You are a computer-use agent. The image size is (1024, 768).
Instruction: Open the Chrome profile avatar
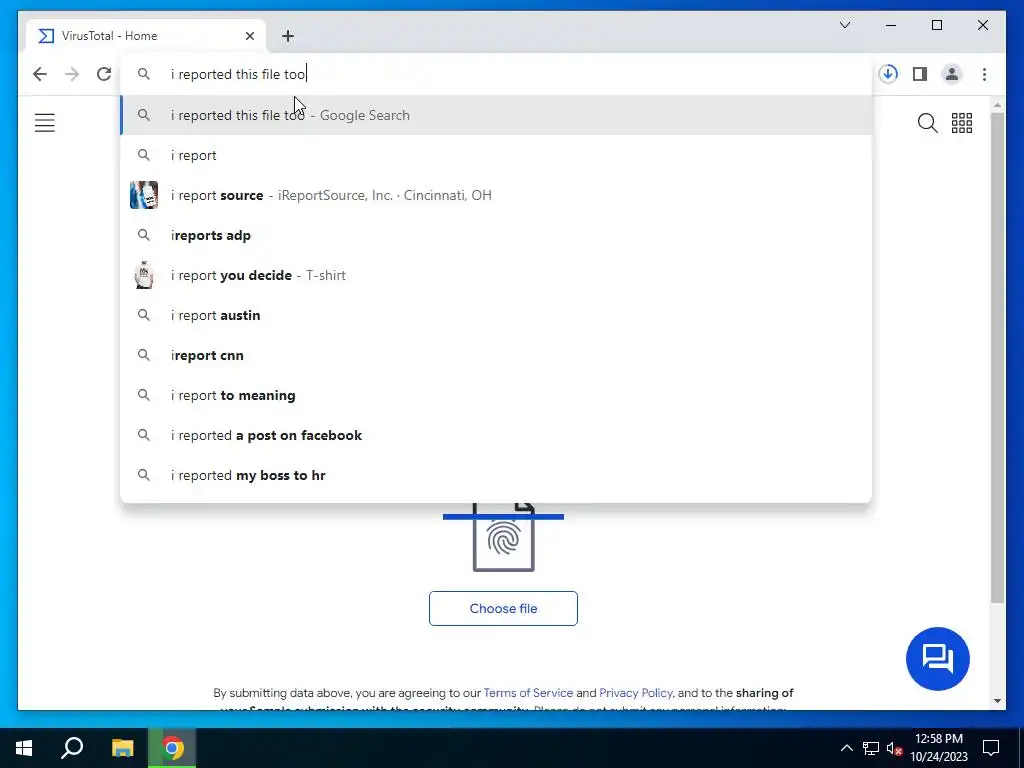point(952,74)
